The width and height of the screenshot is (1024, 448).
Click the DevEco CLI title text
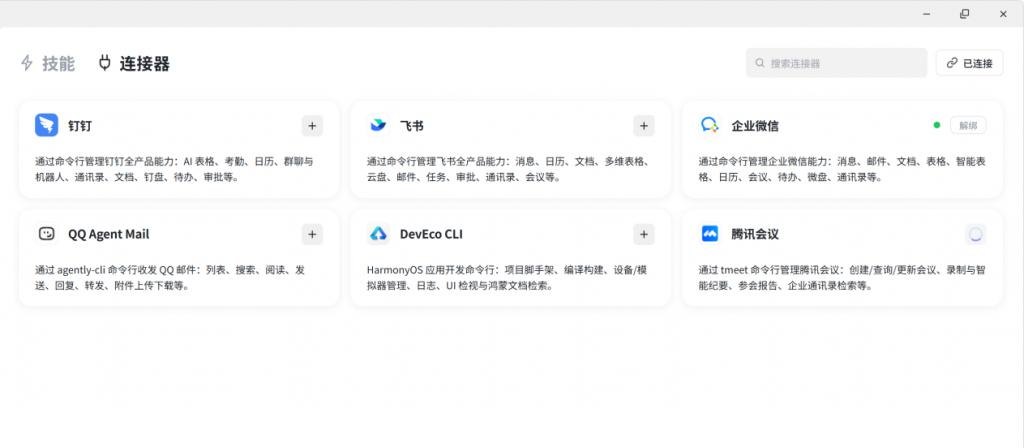[432, 234]
